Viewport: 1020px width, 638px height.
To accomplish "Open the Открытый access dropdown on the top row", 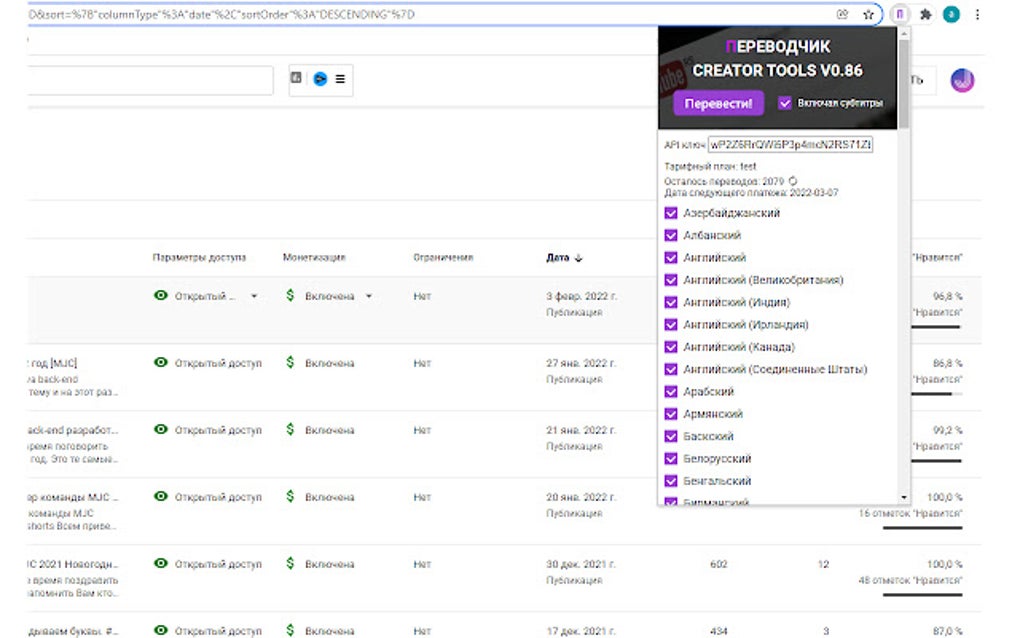I will coord(254,295).
